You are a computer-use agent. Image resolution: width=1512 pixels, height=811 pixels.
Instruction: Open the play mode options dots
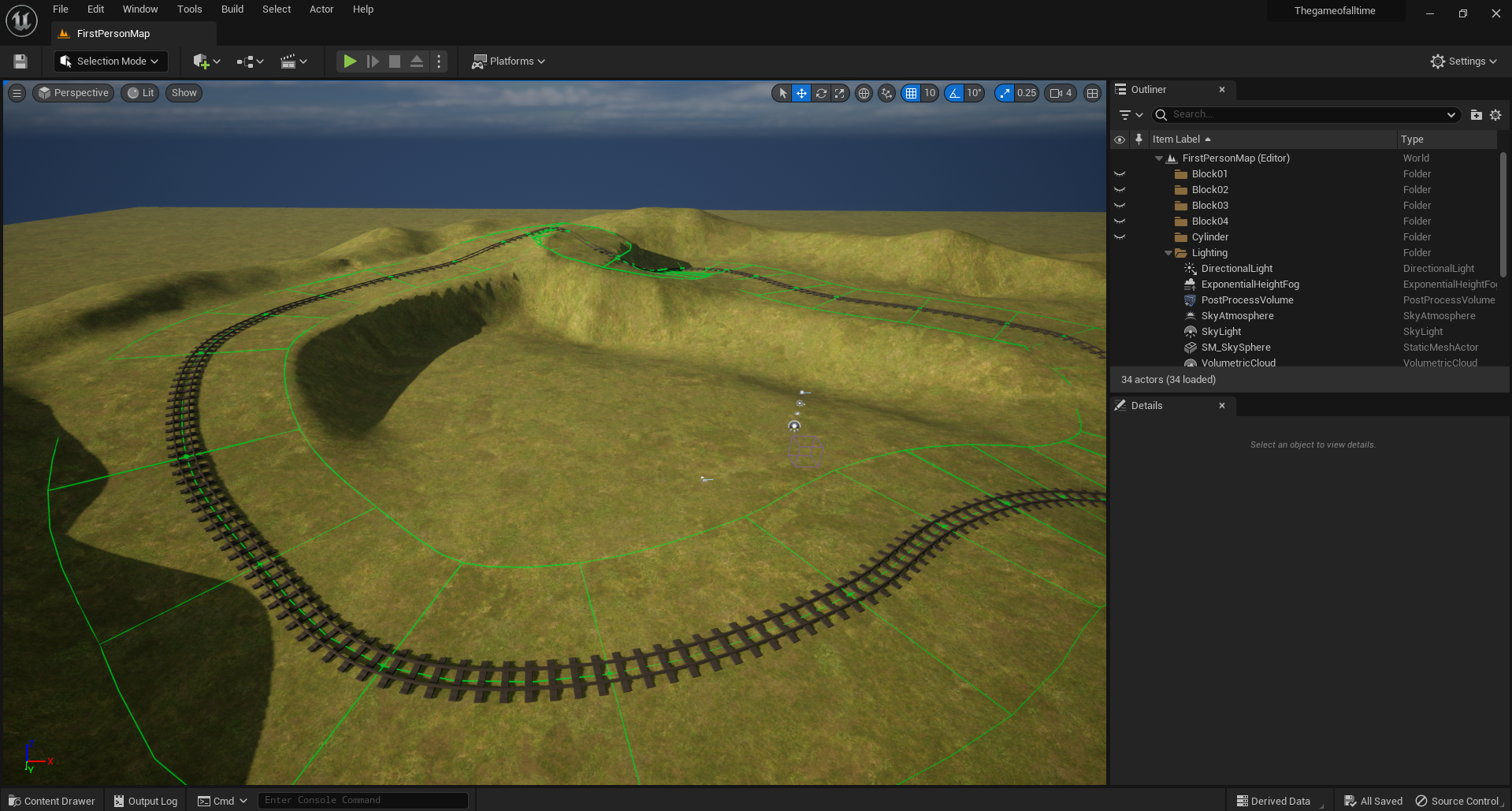pos(439,61)
